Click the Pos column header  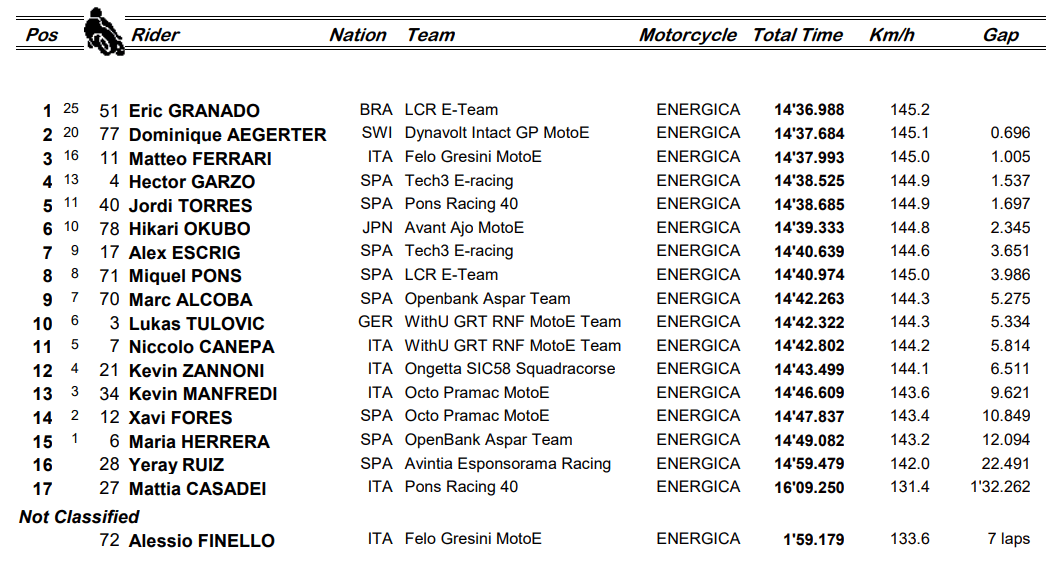point(42,35)
